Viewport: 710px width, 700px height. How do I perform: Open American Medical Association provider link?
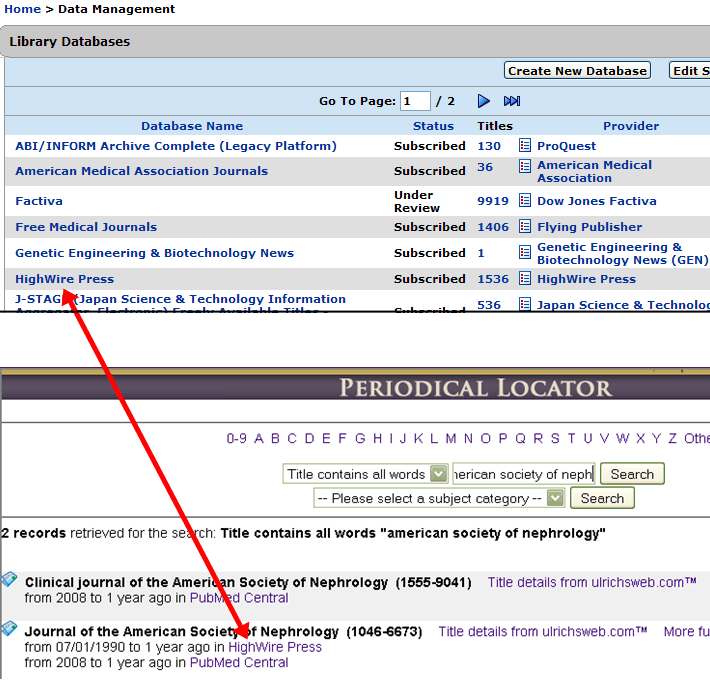[x=594, y=171]
